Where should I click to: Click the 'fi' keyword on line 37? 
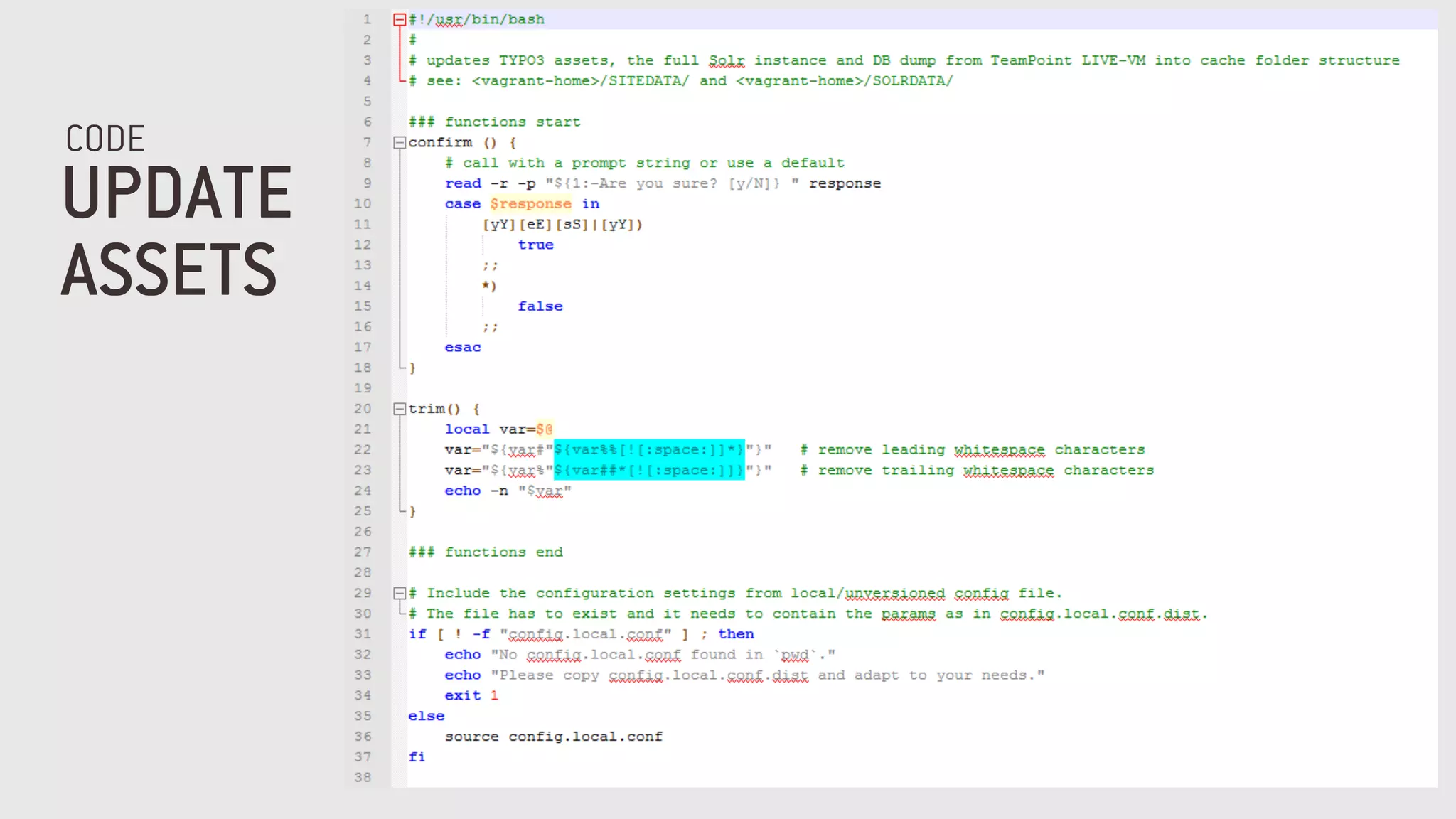tap(417, 757)
